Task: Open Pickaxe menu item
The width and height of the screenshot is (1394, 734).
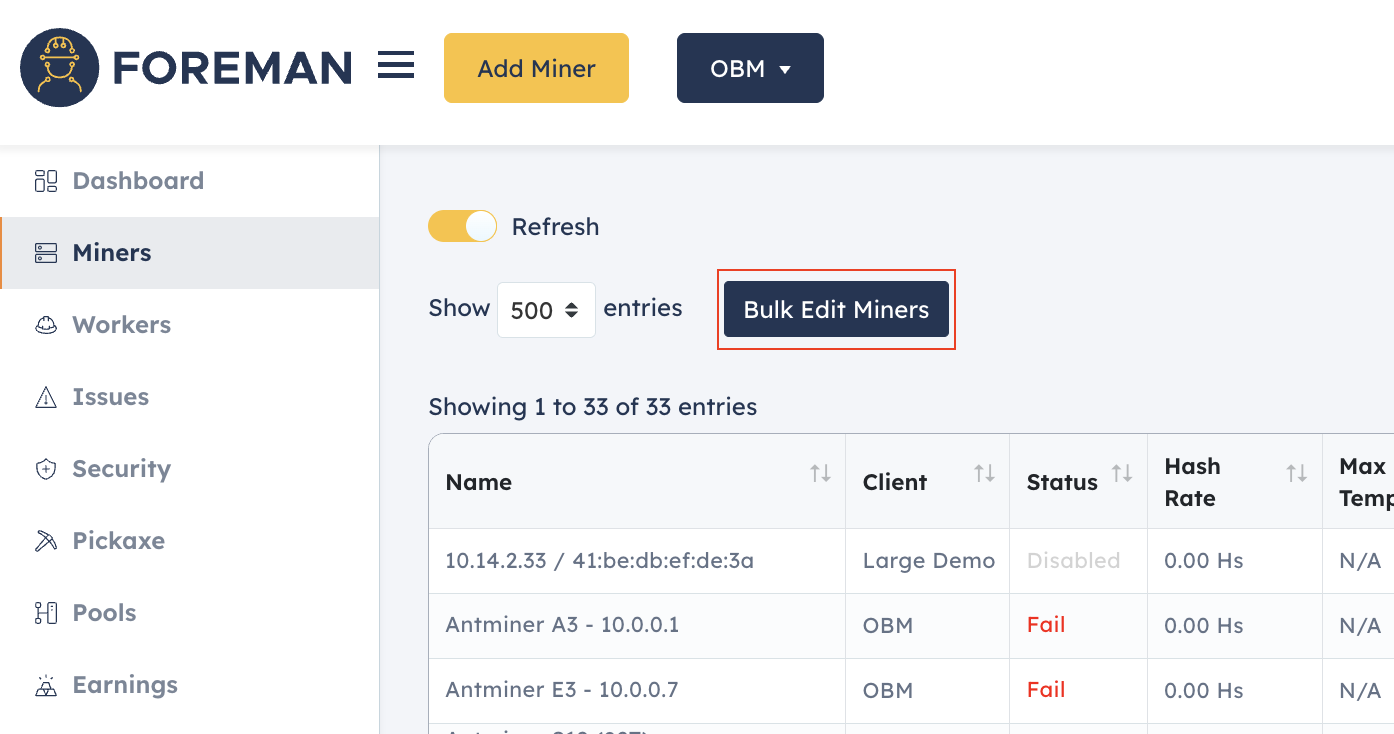Action: coord(119,541)
